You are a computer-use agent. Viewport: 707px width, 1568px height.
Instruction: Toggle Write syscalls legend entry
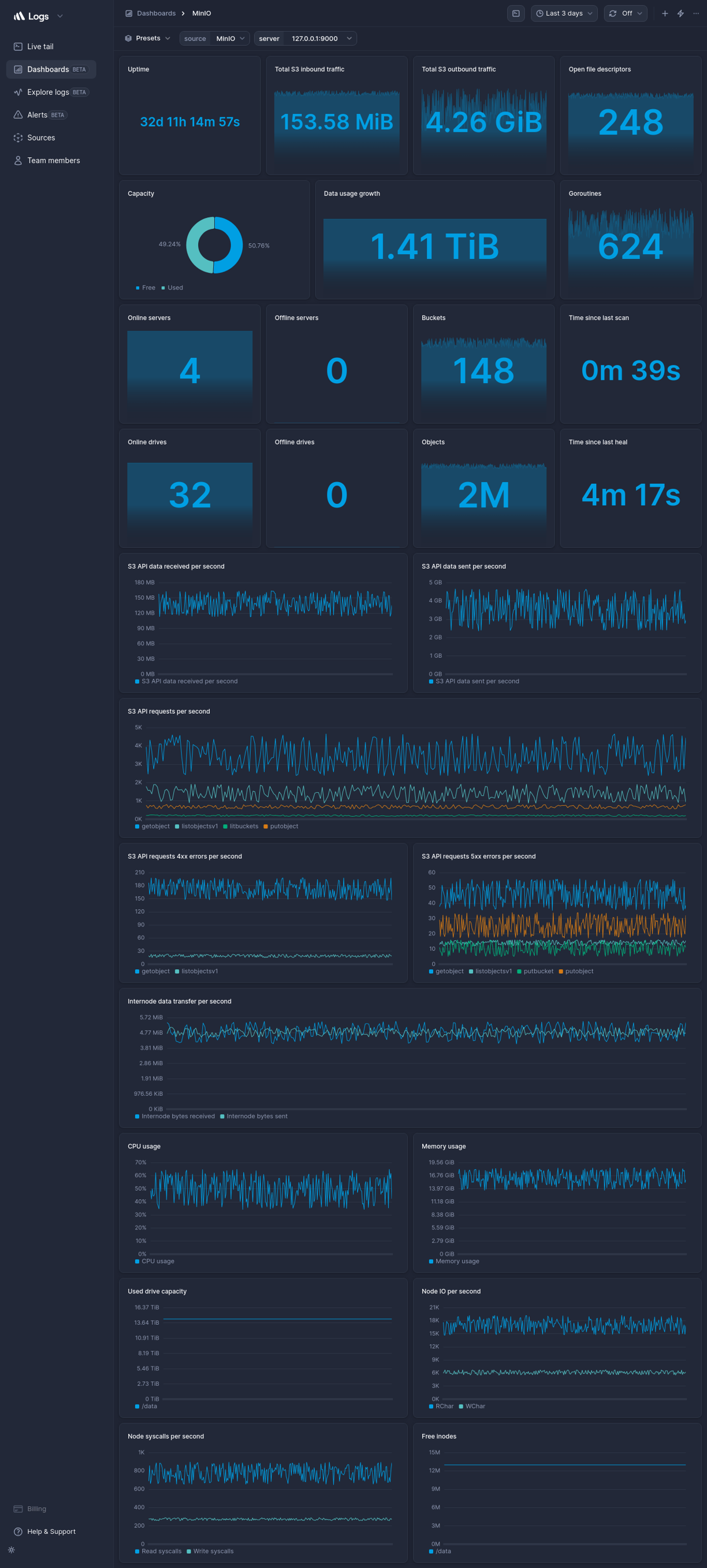(x=210, y=1552)
